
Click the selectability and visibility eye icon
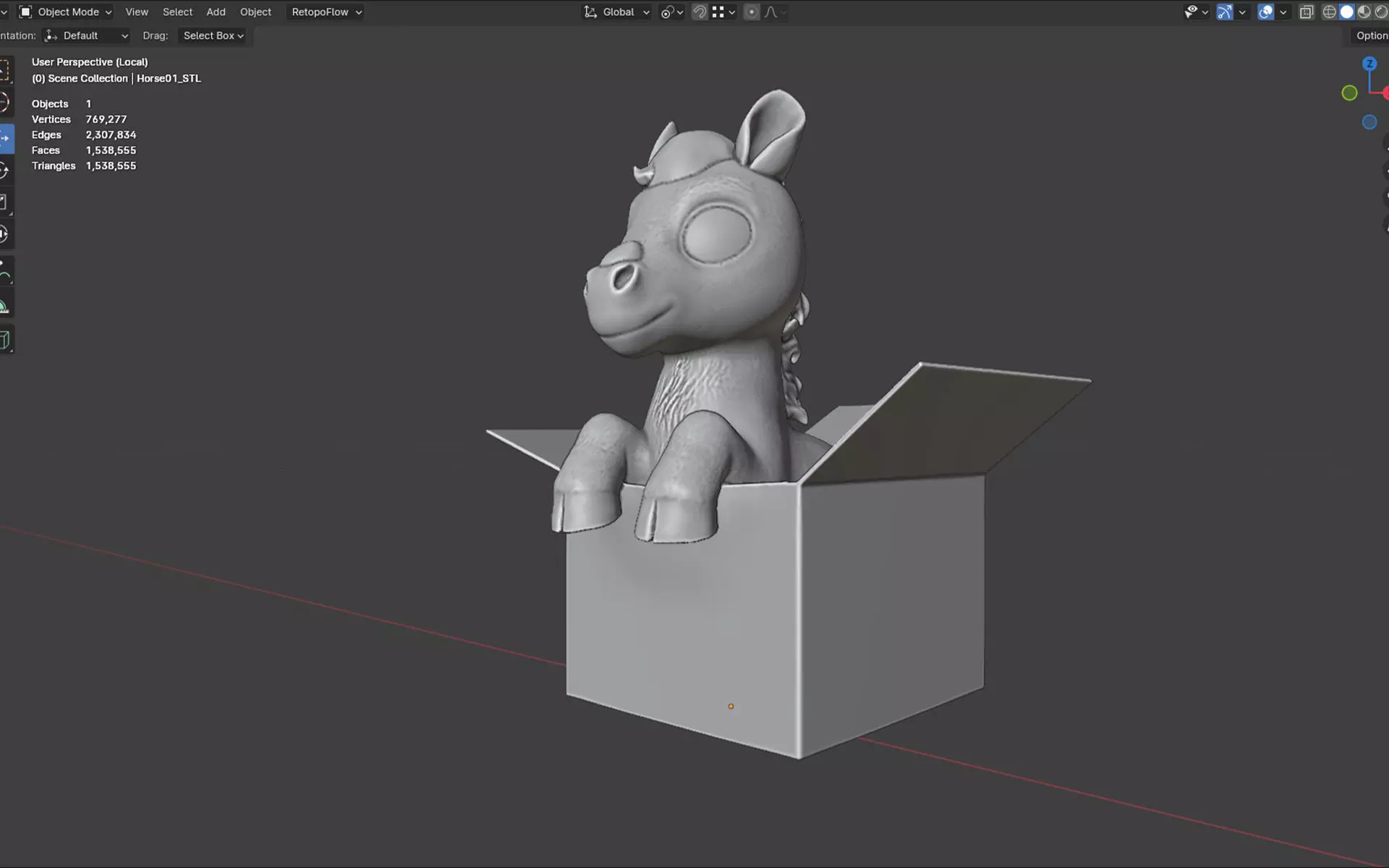click(x=1190, y=12)
